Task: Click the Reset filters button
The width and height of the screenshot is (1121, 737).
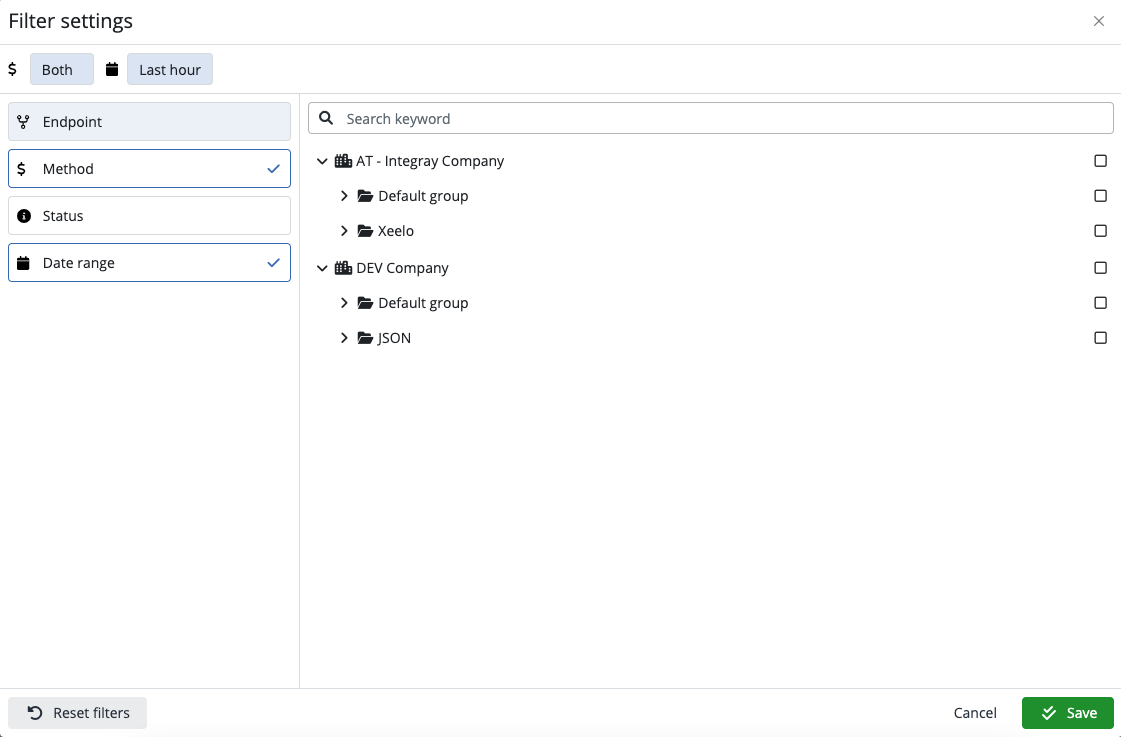Action: click(x=77, y=712)
